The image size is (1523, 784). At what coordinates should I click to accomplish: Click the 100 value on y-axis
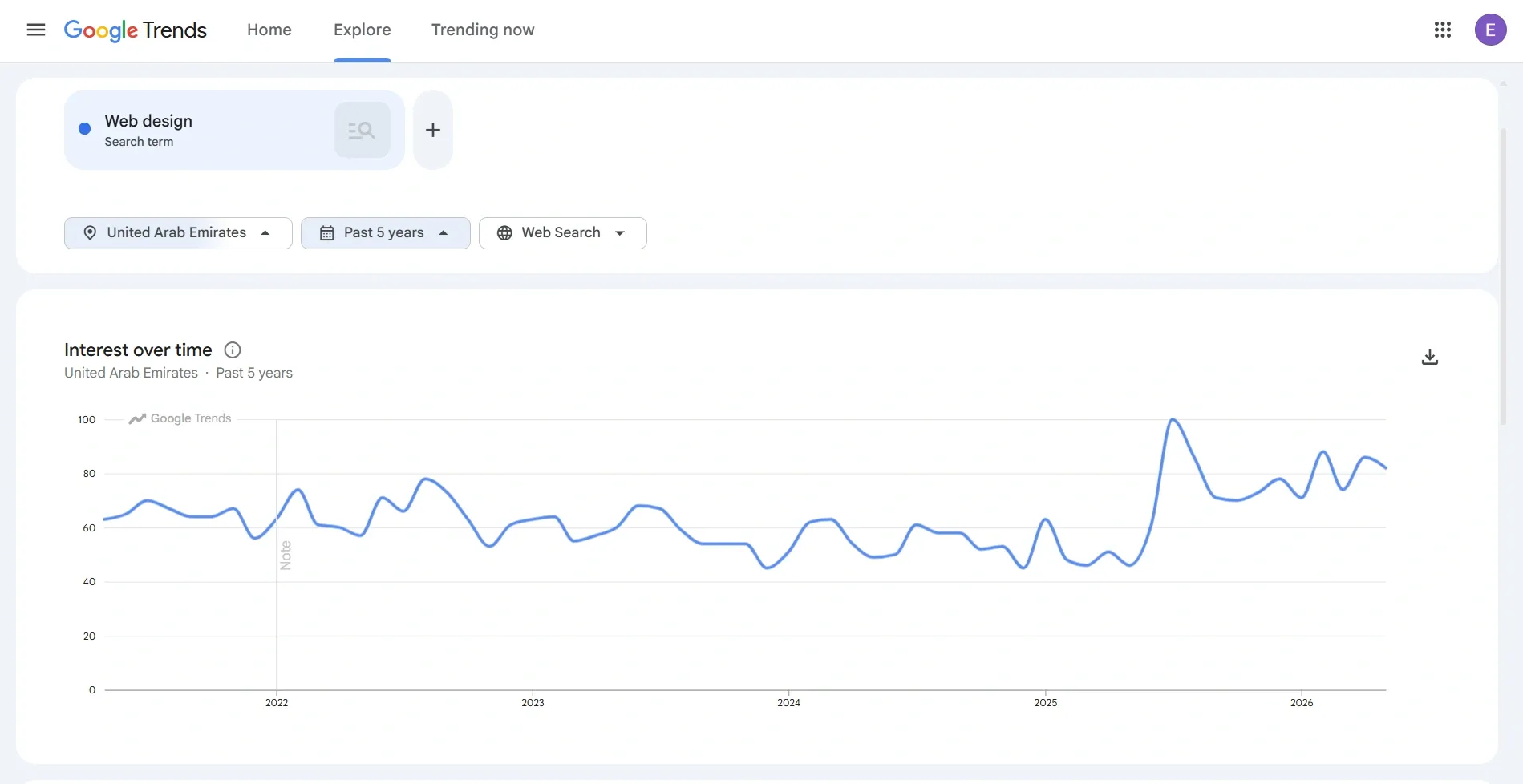point(87,420)
